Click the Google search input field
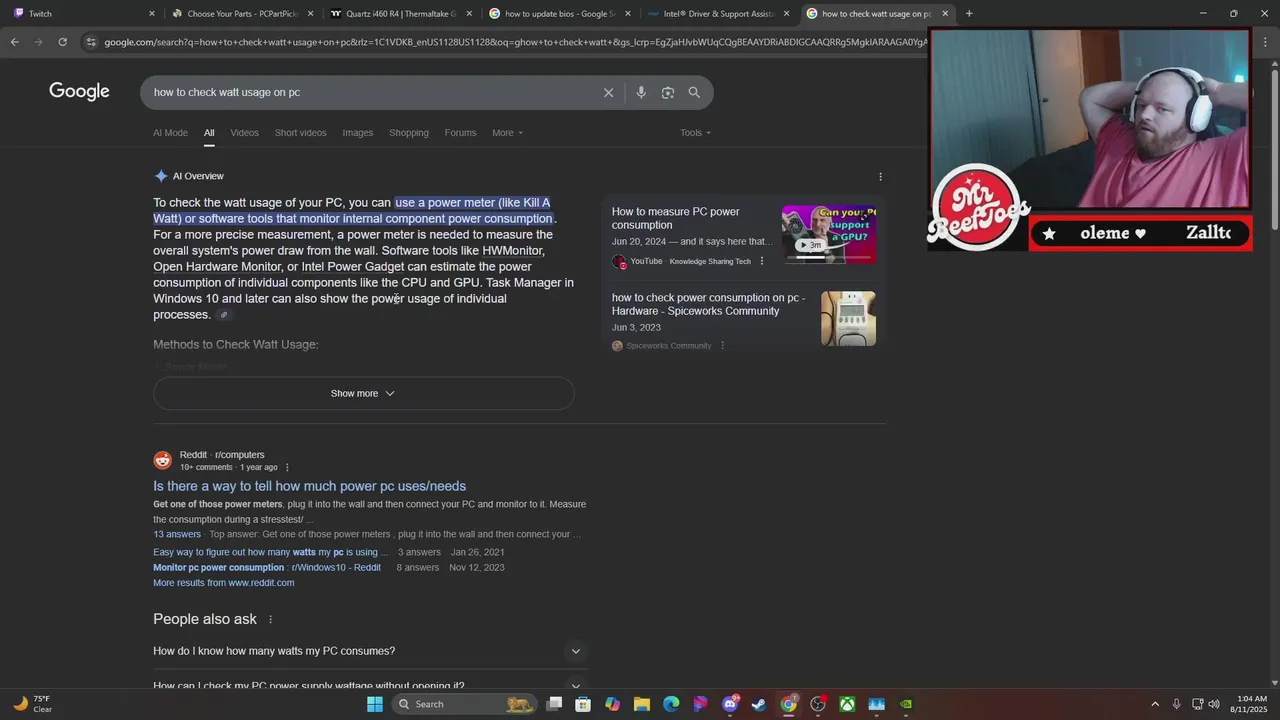 point(370,92)
